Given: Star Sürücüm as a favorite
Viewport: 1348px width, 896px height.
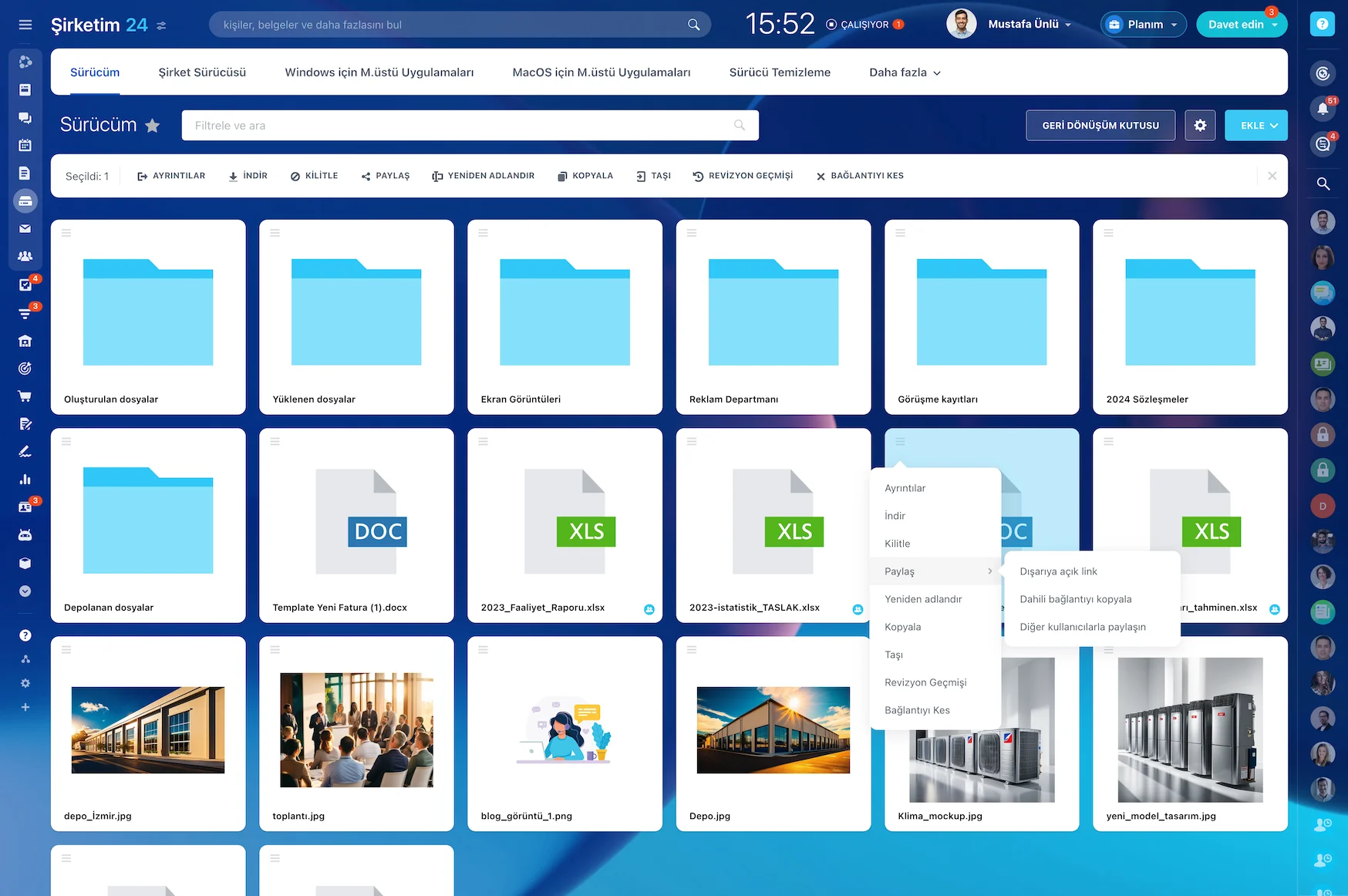Looking at the screenshot, I should (153, 126).
